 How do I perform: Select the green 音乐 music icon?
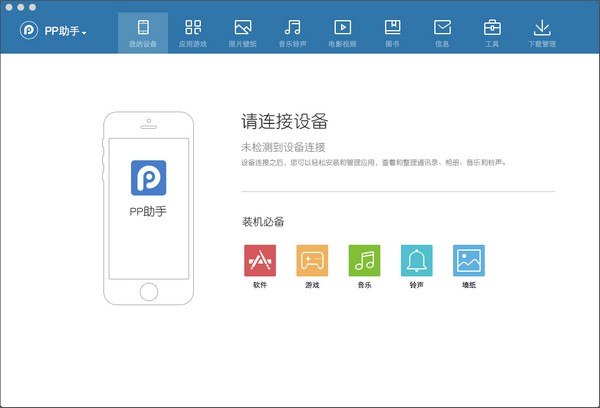pyautogui.click(x=364, y=260)
